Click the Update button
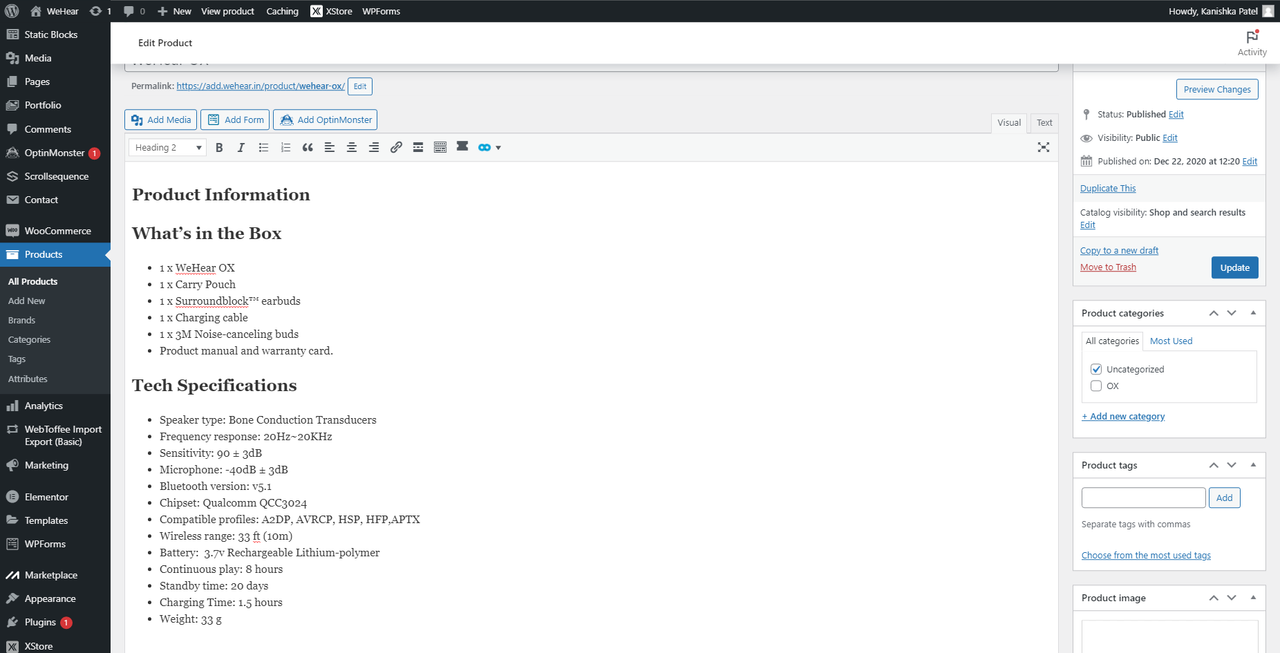 coord(1235,268)
